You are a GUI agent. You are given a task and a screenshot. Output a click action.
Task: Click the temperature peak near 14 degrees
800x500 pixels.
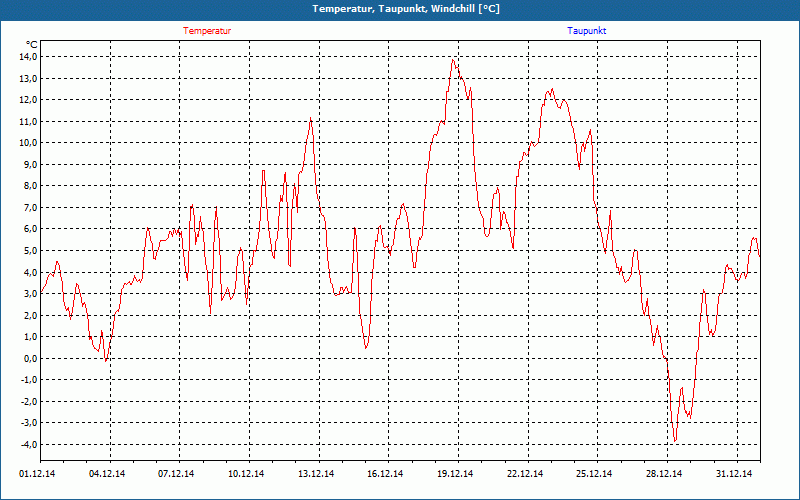tap(453, 60)
